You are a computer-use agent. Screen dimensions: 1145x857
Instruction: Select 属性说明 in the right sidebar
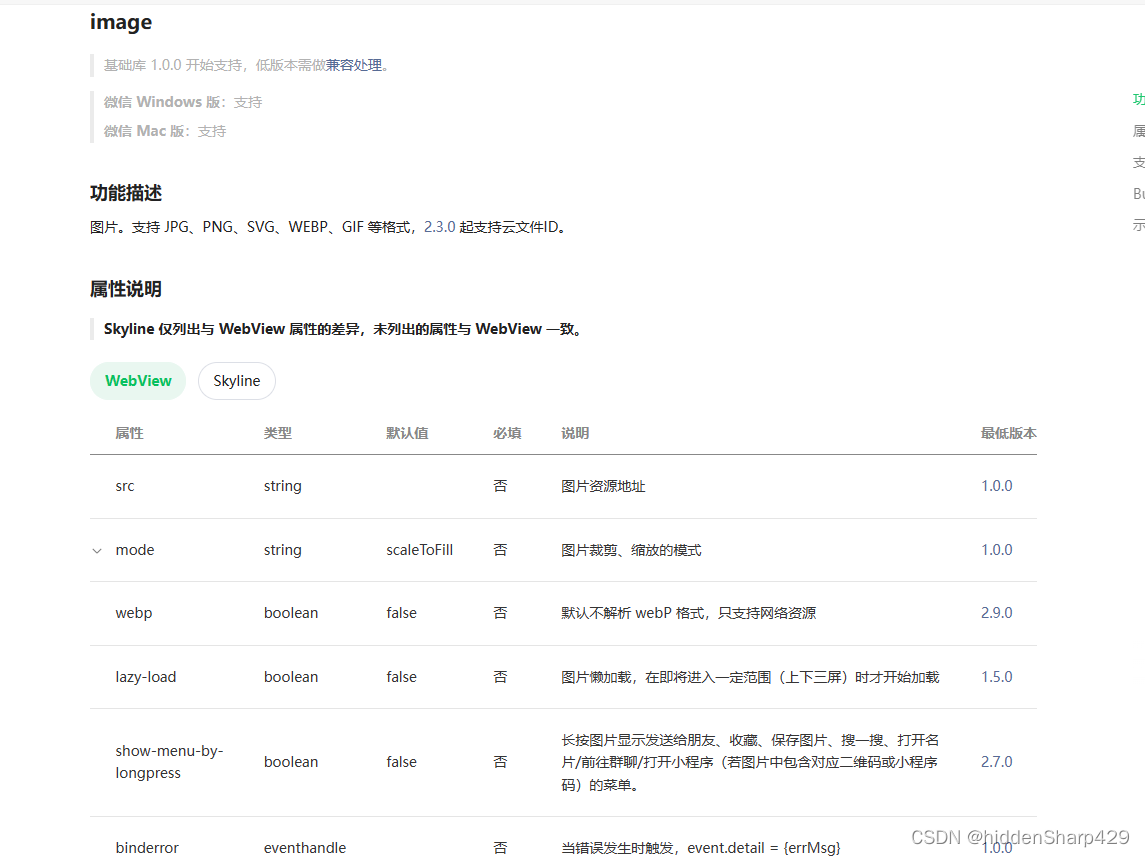pyautogui.click(x=1138, y=130)
